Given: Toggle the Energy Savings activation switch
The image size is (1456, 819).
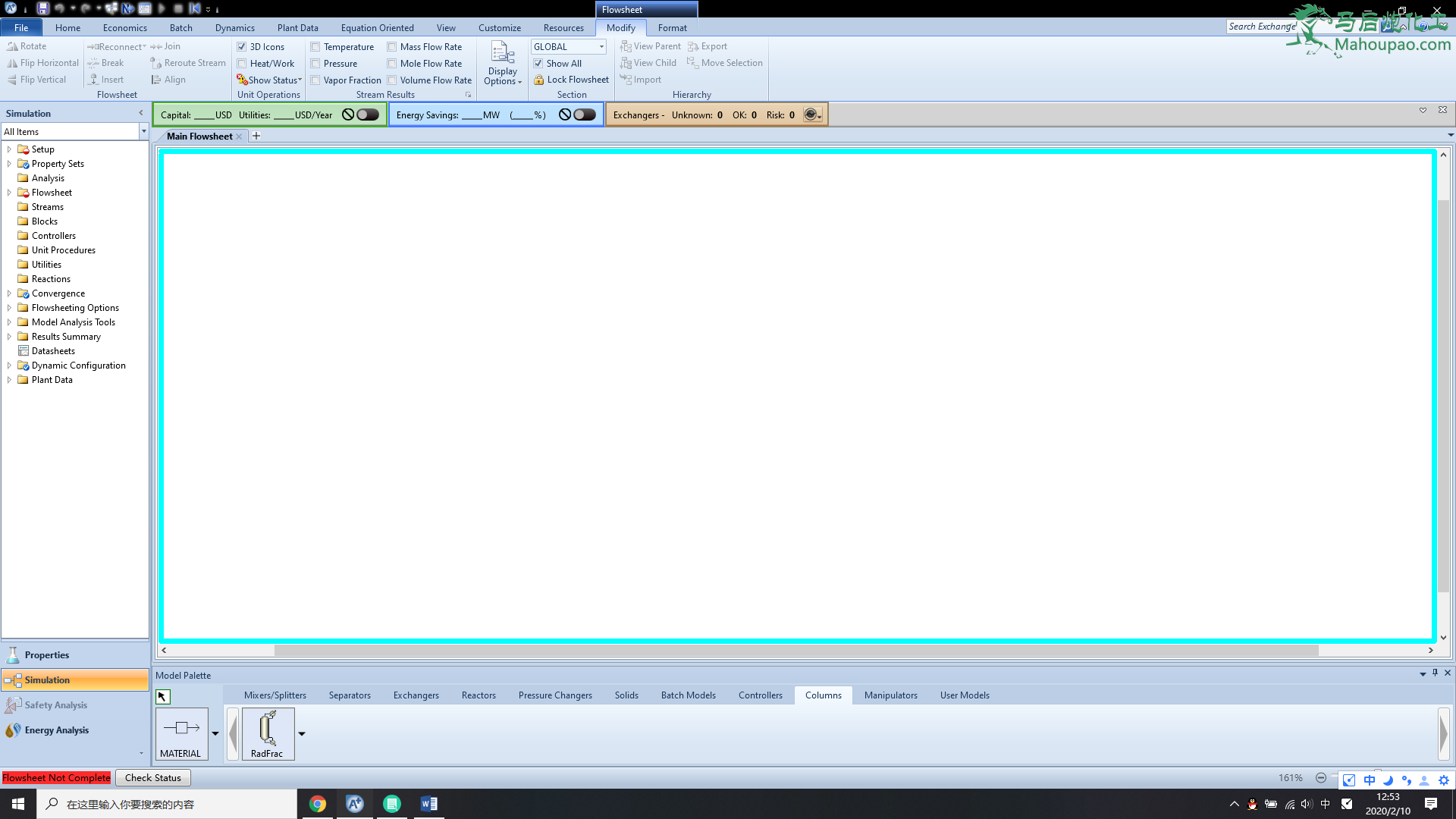Looking at the screenshot, I should (585, 115).
